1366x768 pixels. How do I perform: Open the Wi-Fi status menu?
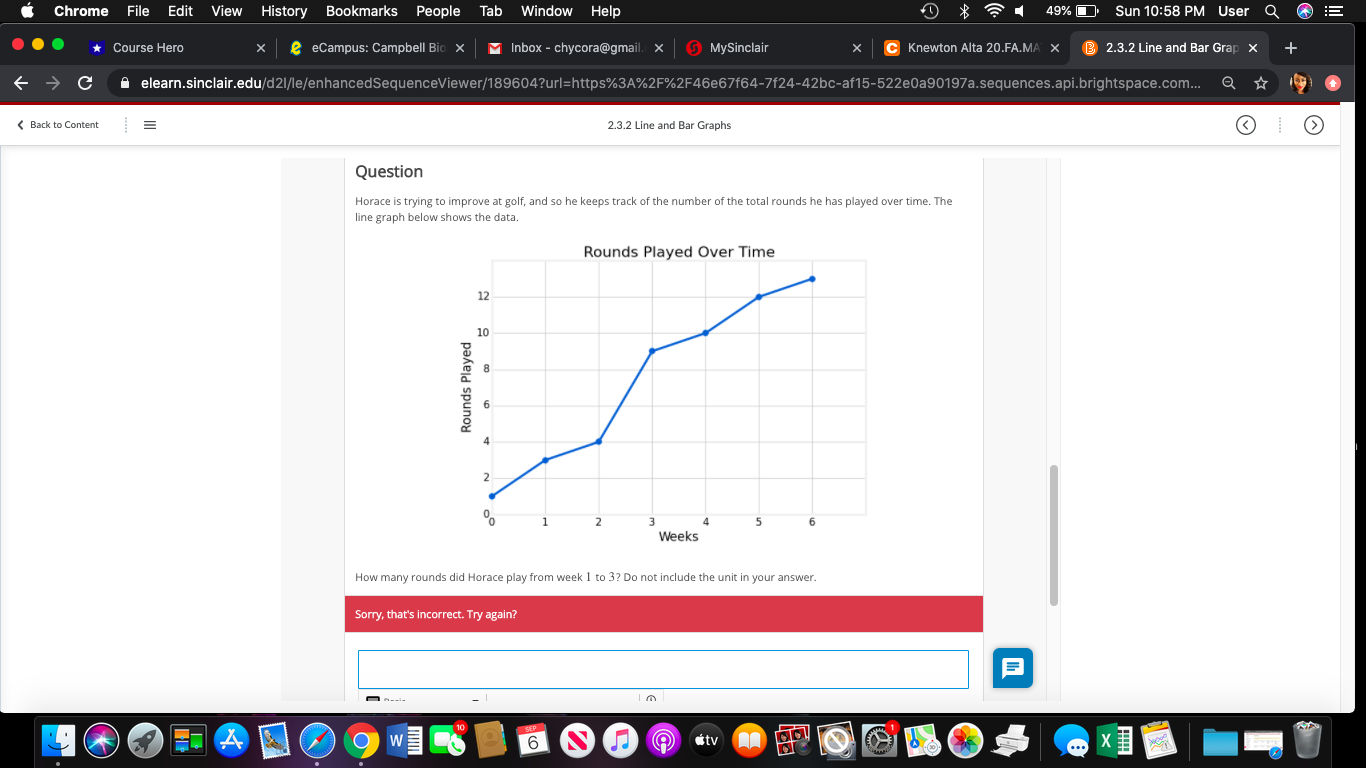pos(993,11)
